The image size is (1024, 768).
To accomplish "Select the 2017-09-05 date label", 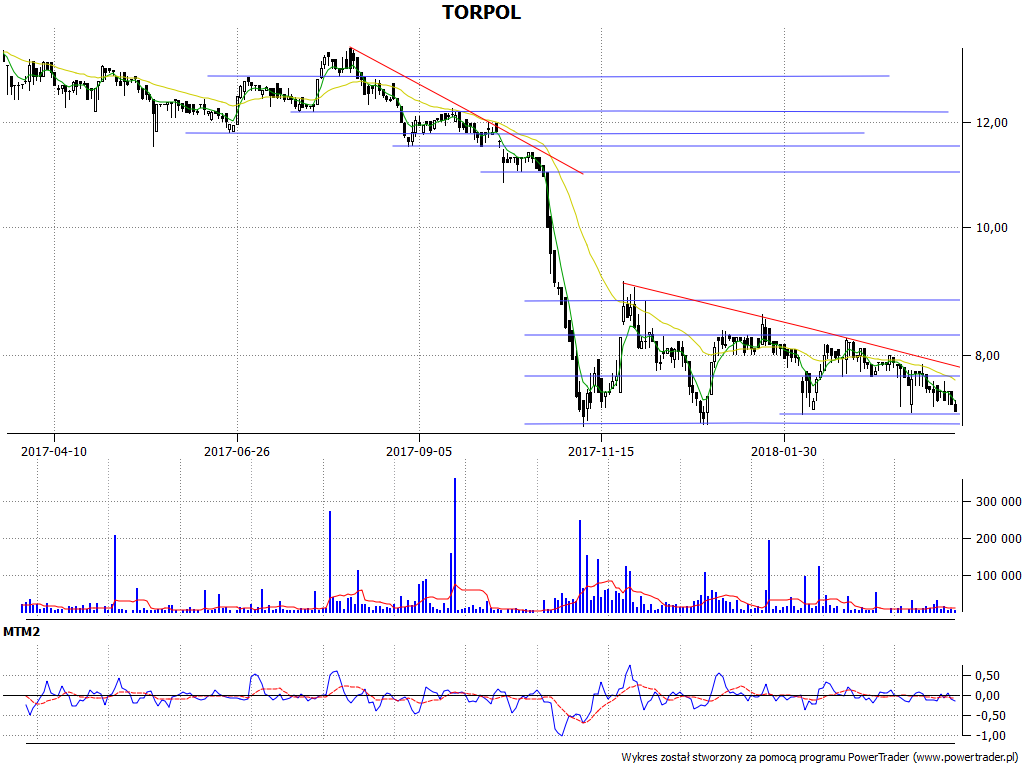I will (419, 451).
